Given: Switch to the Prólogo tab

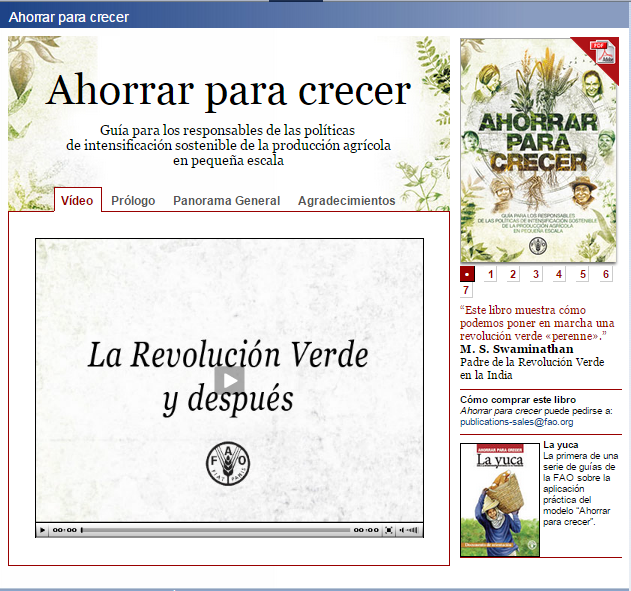Looking at the screenshot, I should pyautogui.click(x=133, y=200).
